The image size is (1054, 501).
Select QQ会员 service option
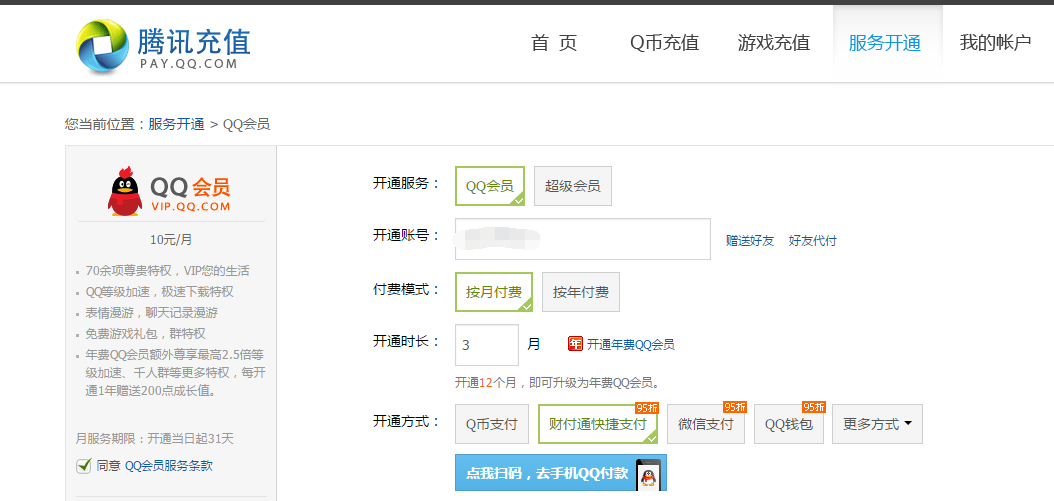click(490, 186)
